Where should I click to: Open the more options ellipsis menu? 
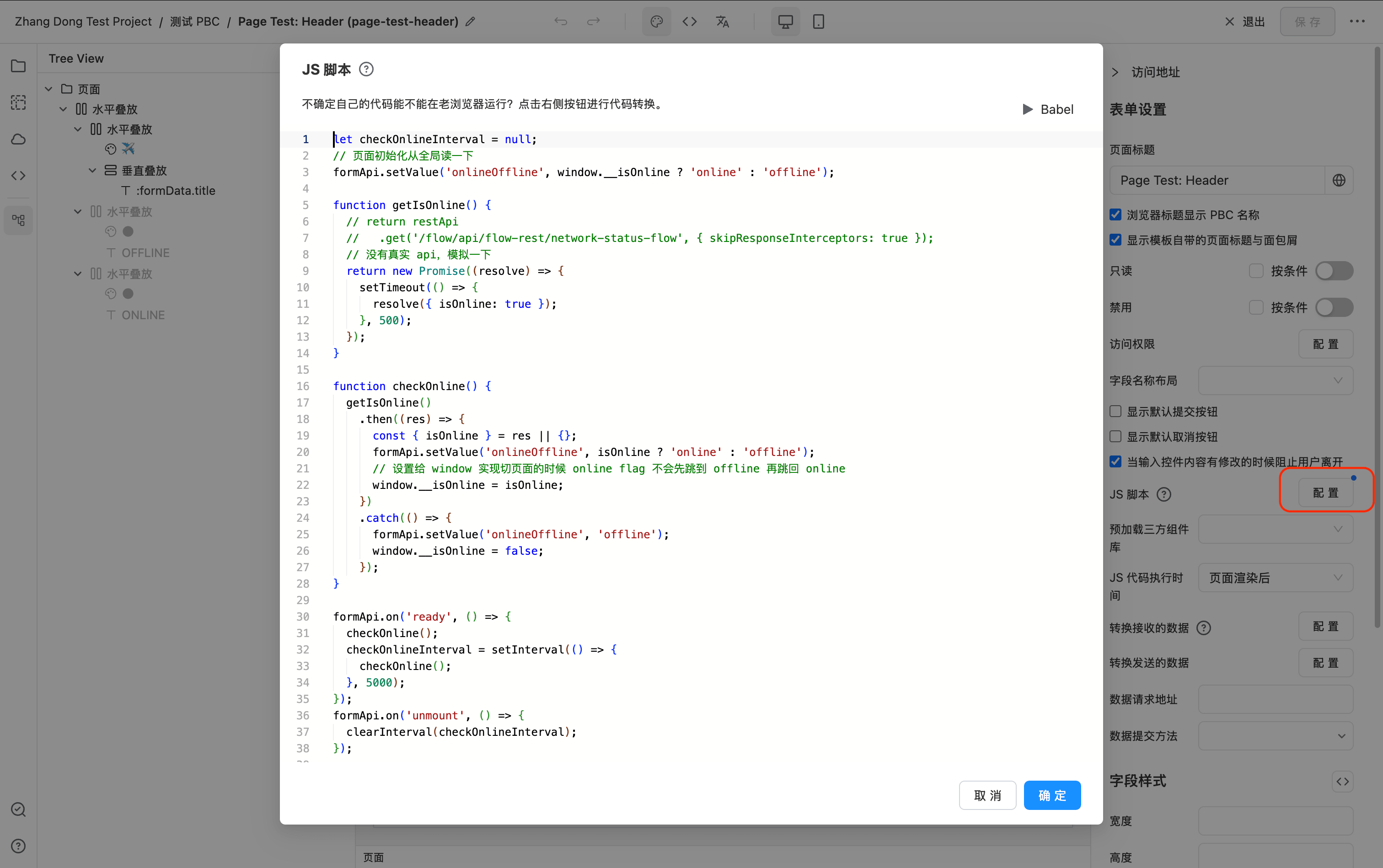point(1357,22)
